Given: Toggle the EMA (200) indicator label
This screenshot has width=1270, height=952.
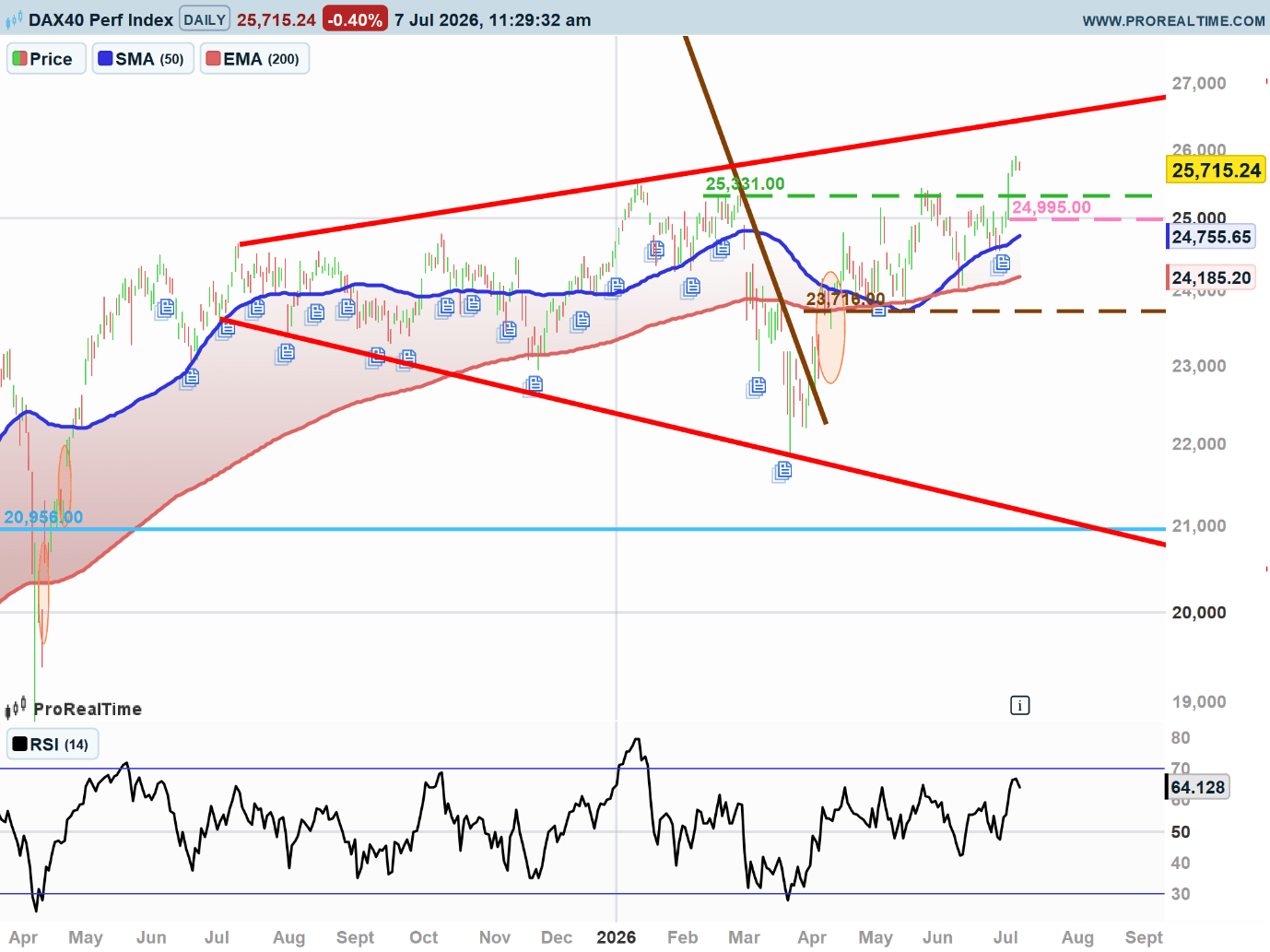Looking at the screenshot, I should (x=254, y=59).
